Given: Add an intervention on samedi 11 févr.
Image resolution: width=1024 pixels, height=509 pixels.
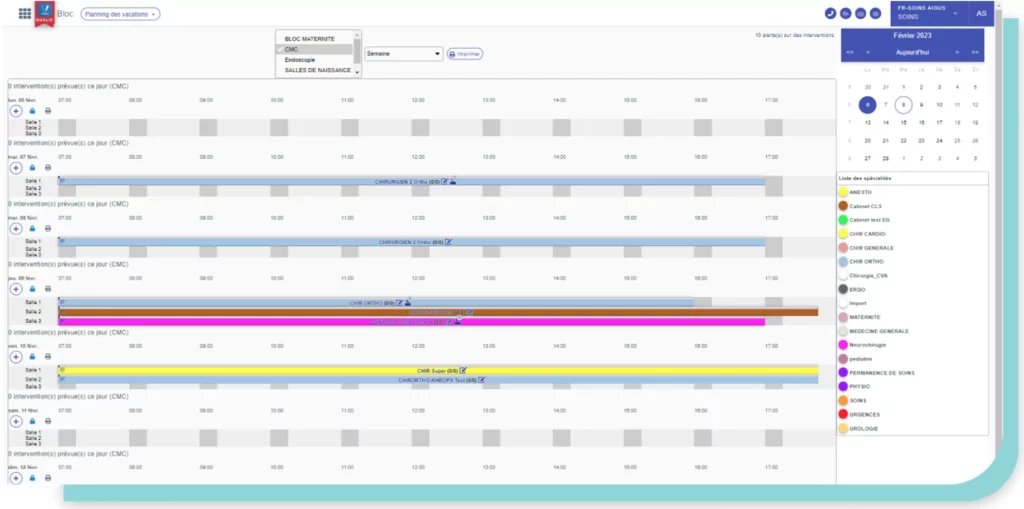Looking at the screenshot, I should (16, 421).
